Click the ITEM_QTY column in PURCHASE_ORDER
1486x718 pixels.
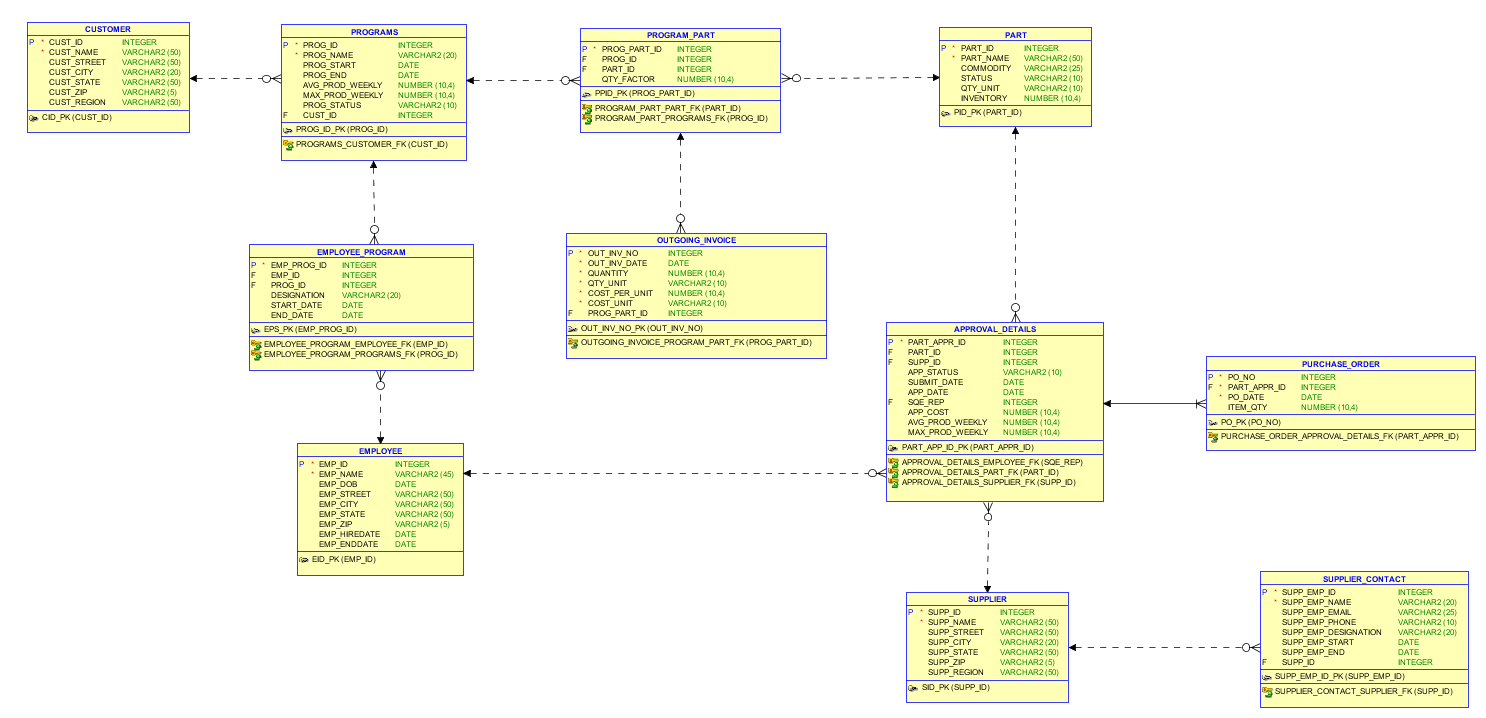[x=1247, y=407]
